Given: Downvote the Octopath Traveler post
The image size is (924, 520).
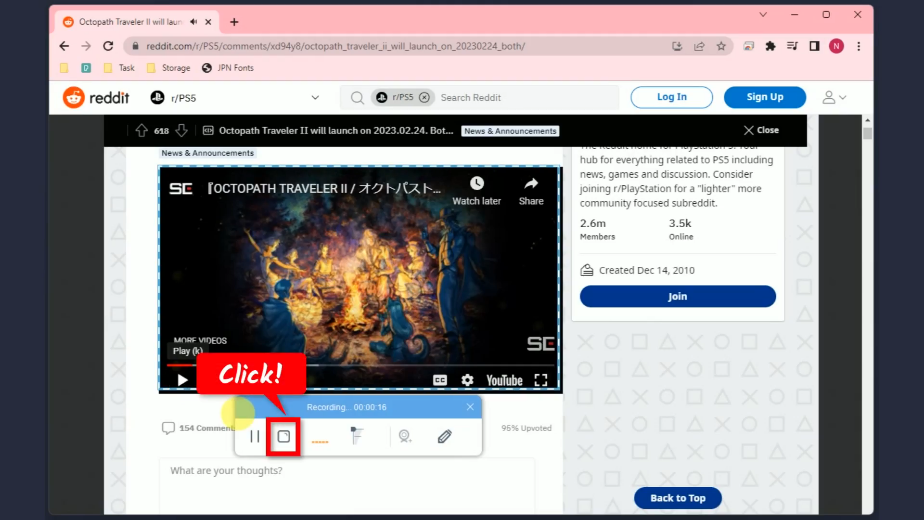Looking at the screenshot, I should pyautogui.click(x=182, y=130).
